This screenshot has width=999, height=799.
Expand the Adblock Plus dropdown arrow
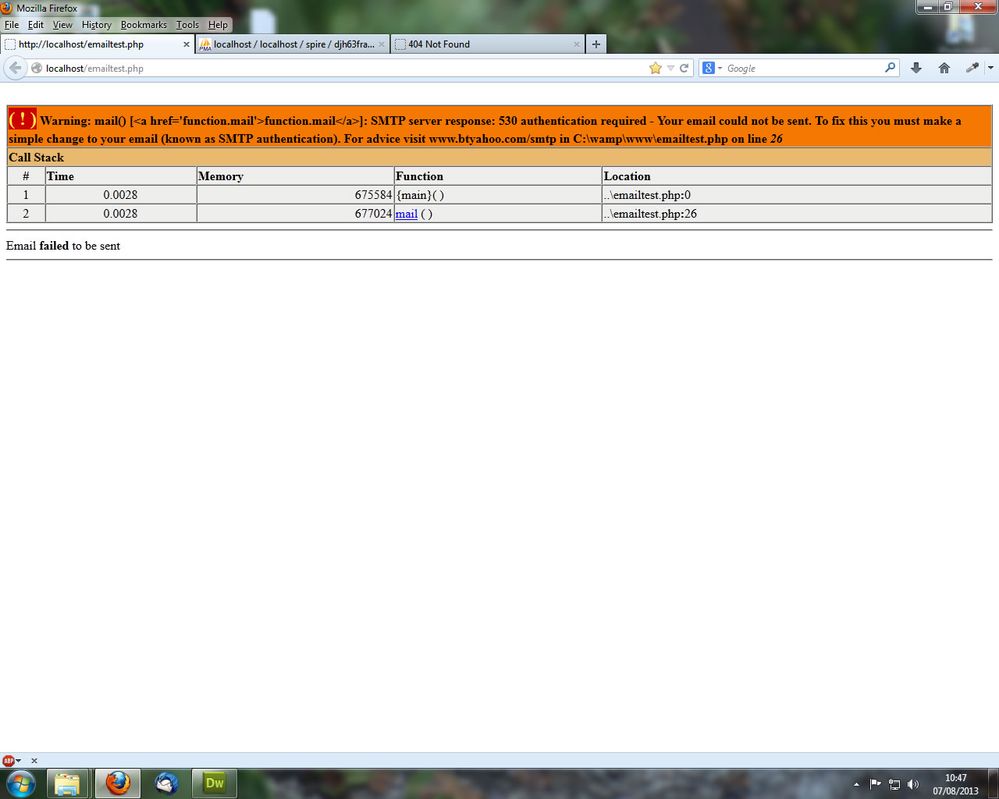(18, 760)
